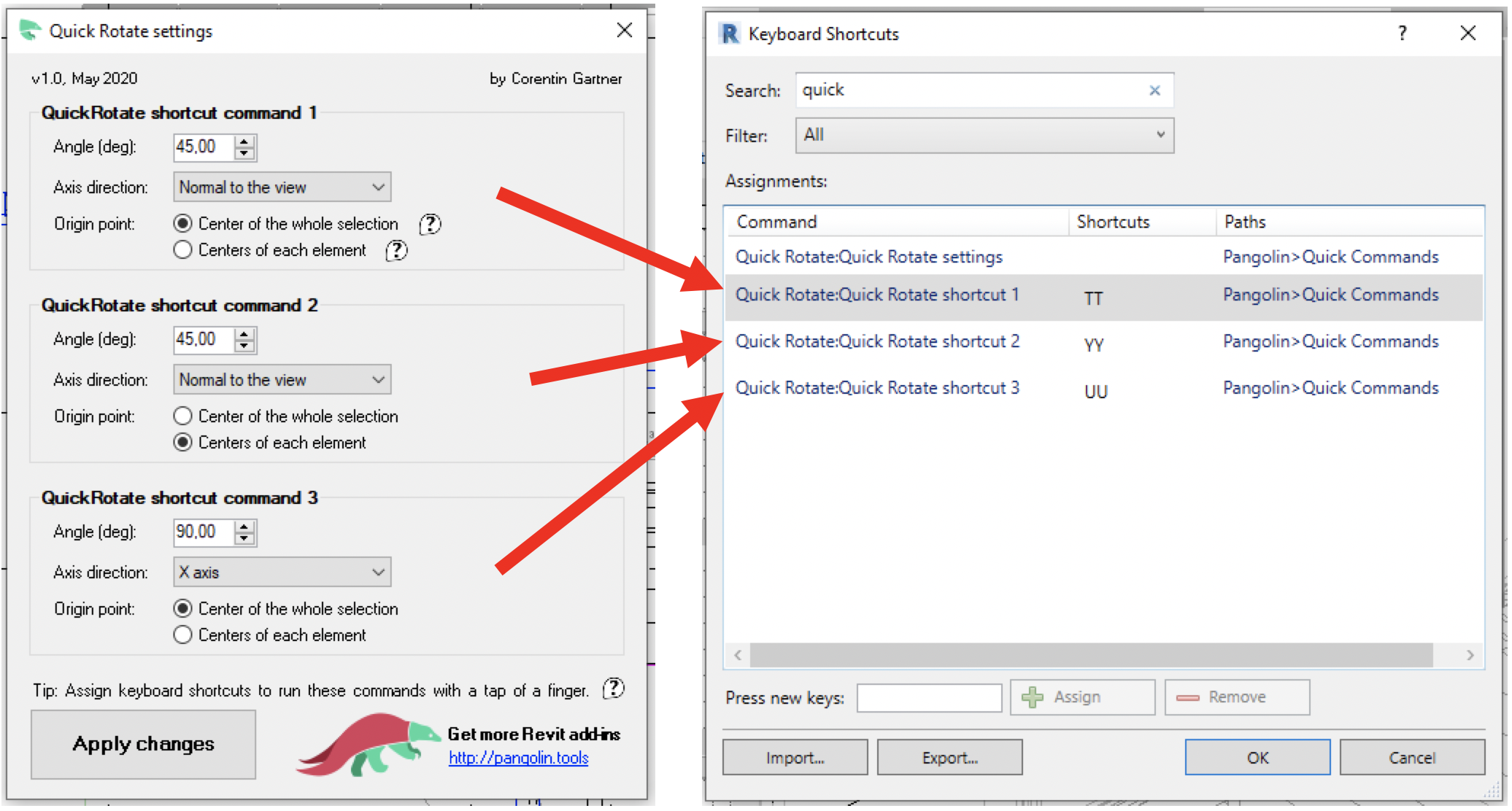This screenshot has height=811, width=1512.
Task: Click help icon next to keyboard shortcuts tip
Action: [614, 688]
